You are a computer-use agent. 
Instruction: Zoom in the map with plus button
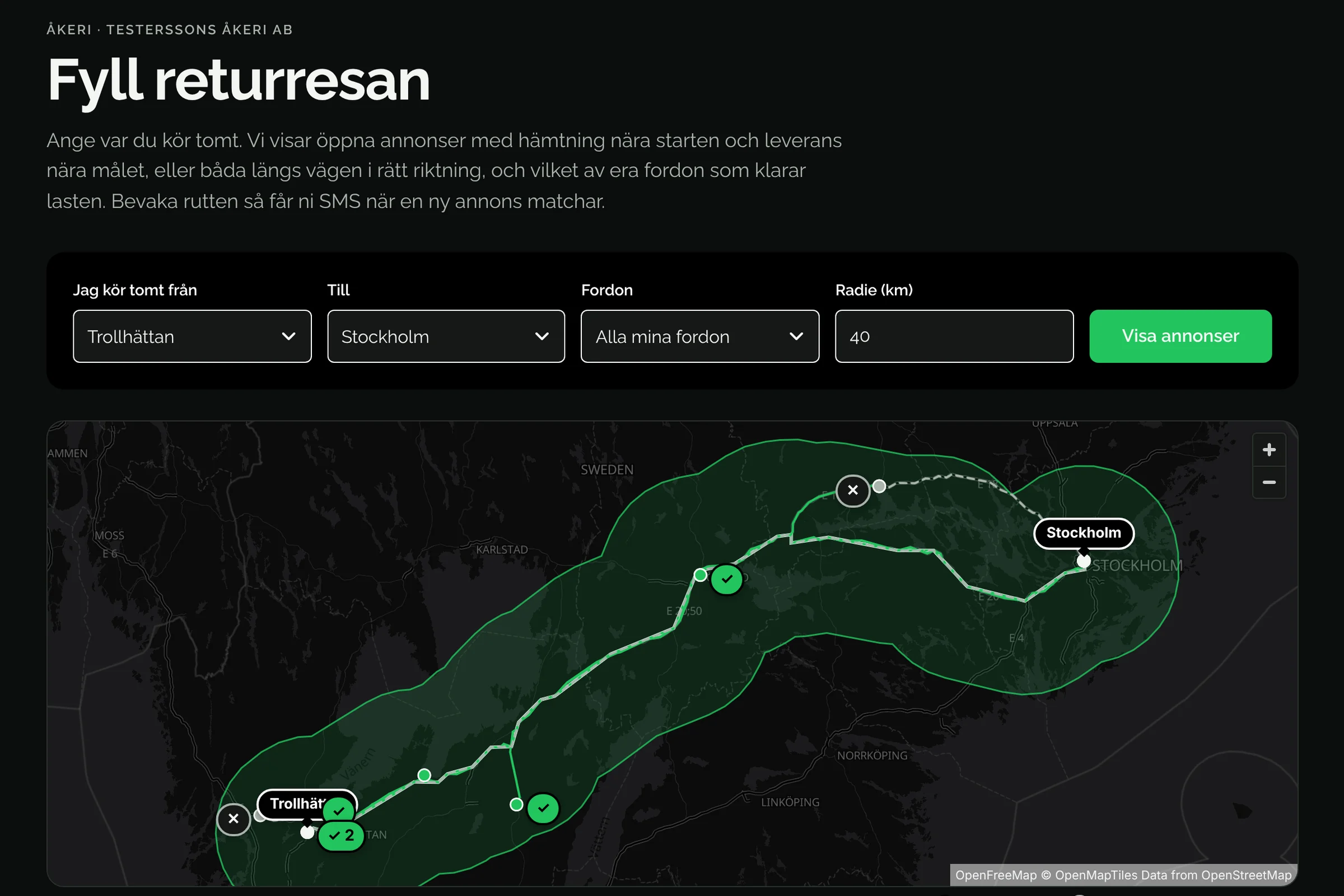[x=1268, y=450]
